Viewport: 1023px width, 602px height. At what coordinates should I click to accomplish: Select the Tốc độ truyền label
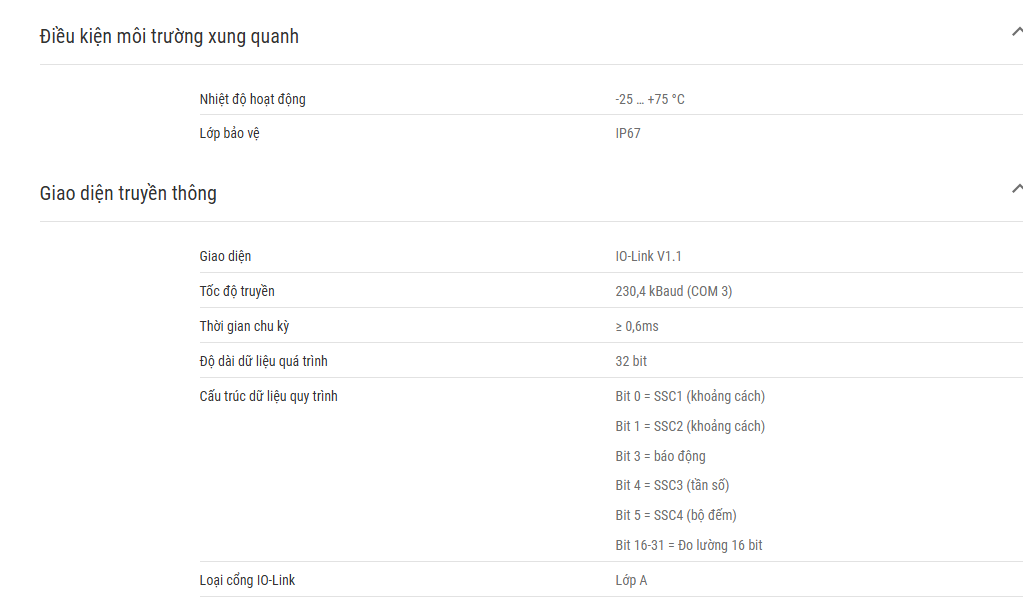pyautogui.click(x=237, y=291)
